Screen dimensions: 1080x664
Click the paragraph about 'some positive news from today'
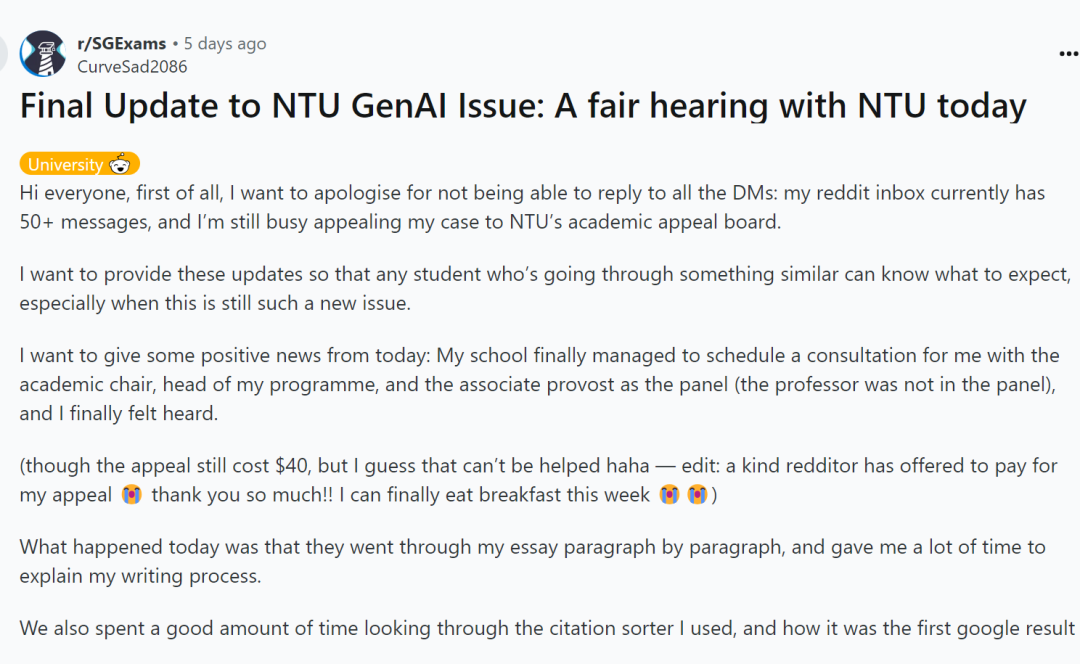pyautogui.click(x=539, y=384)
